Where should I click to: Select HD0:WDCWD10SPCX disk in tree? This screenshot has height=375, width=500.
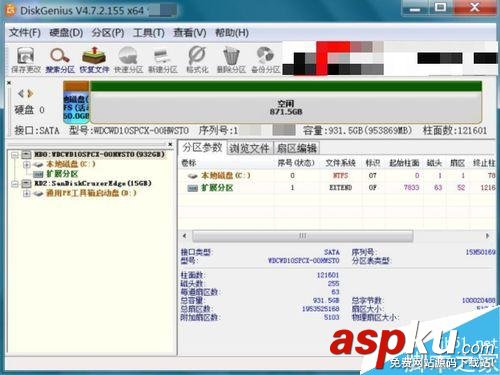coord(100,154)
